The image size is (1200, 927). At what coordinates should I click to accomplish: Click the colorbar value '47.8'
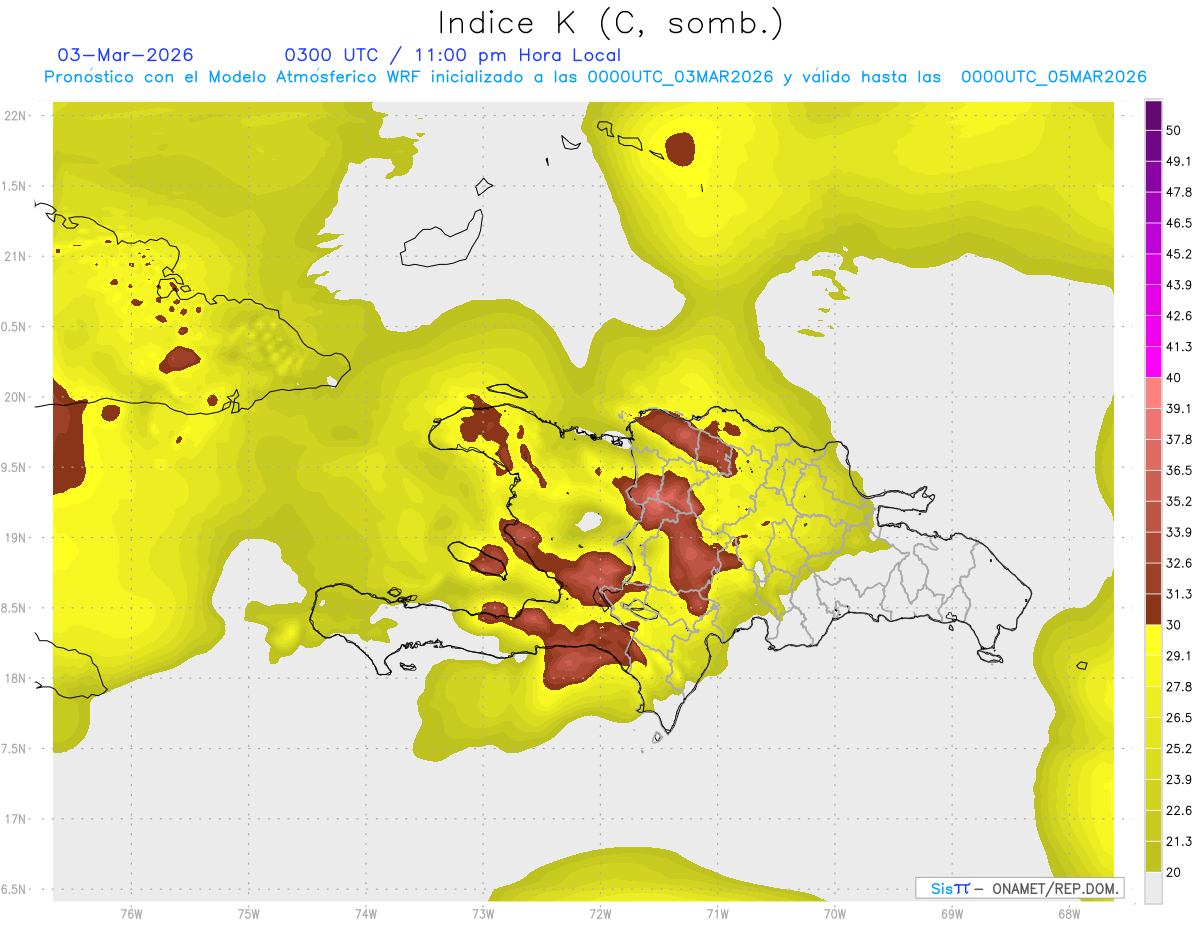(x=1179, y=192)
